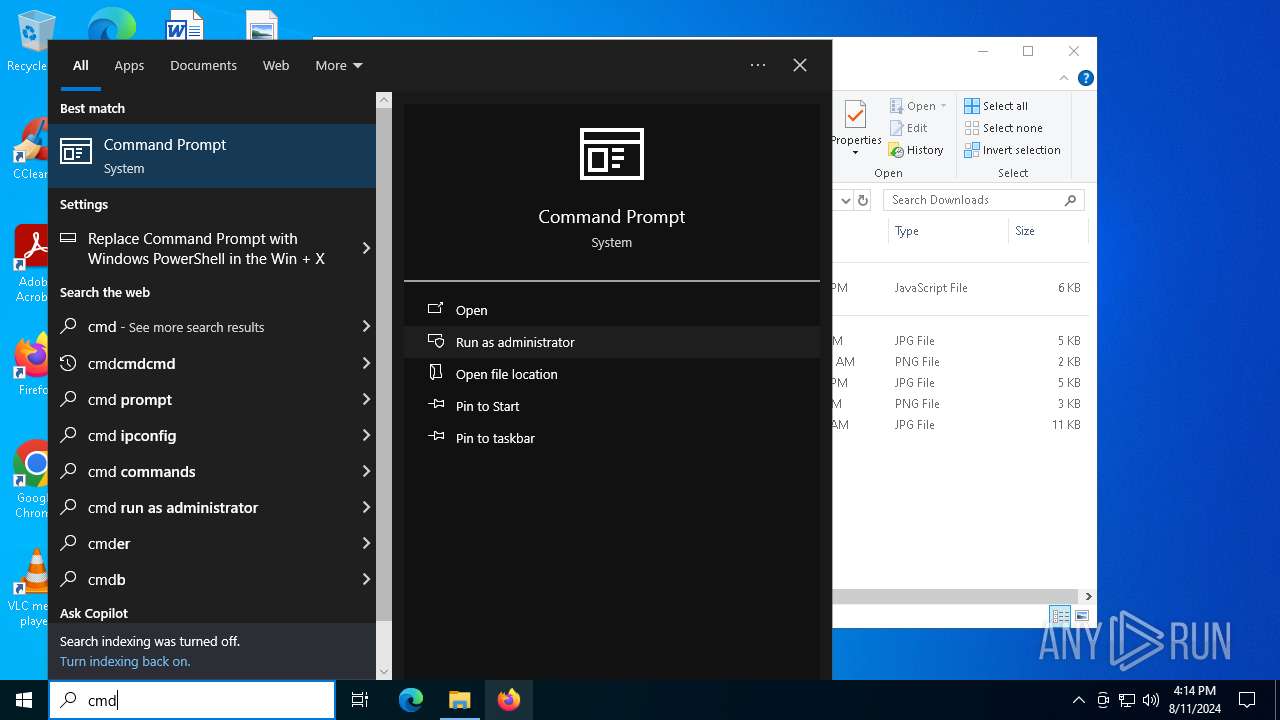Expand arrow for cmd ipconfig suggestion
Screen dimensions: 1280x720
[x=366, y=435]
